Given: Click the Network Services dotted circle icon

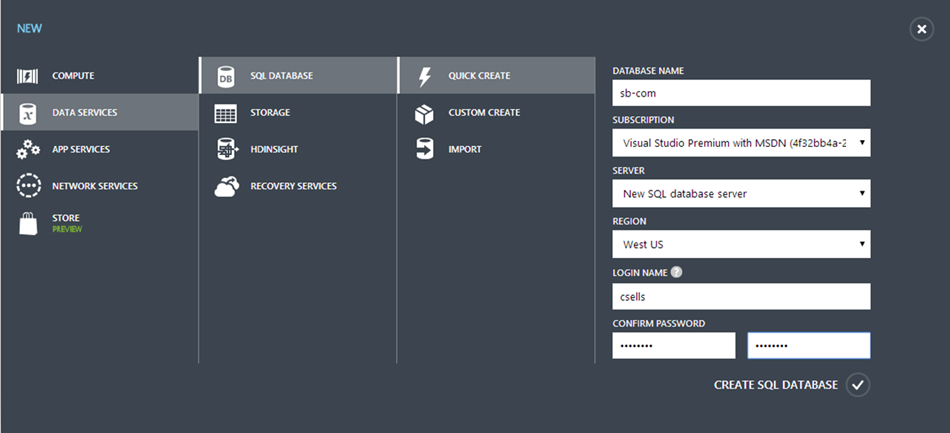Looking at the screenshot, I should (x=28, y=186).
